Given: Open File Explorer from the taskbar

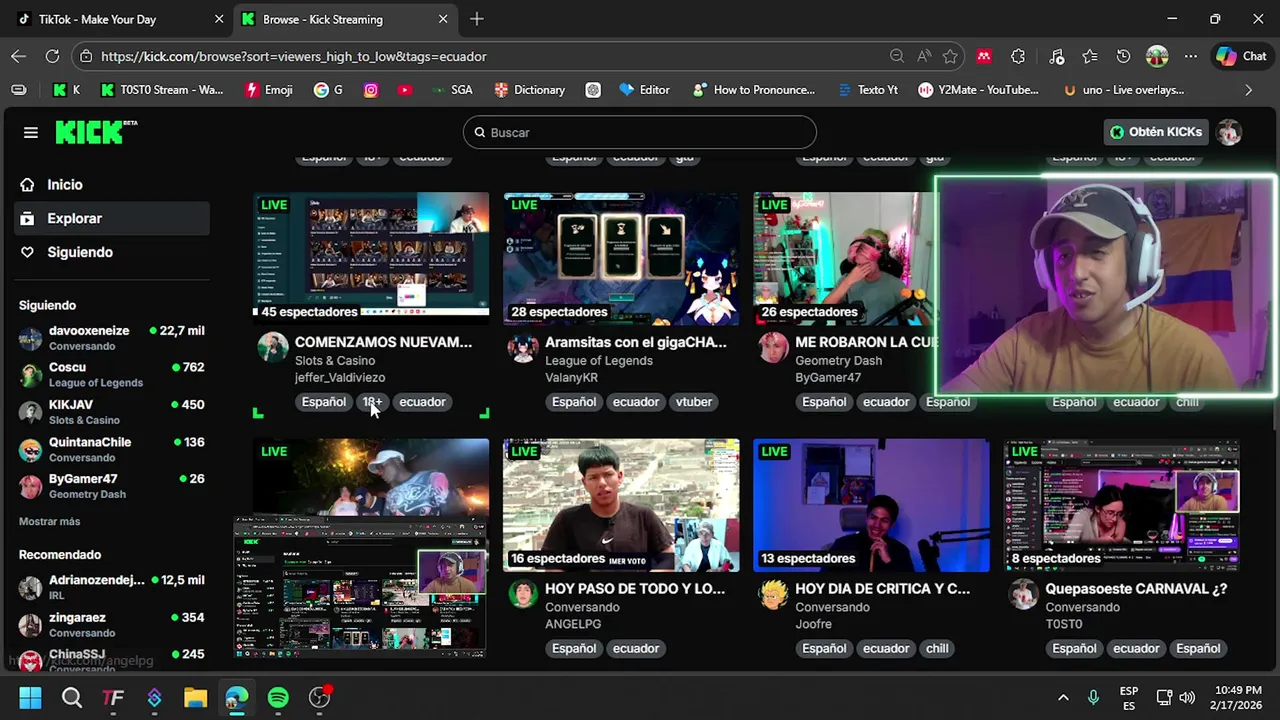Looking at the screenshot, I should (x=195, y=697).
